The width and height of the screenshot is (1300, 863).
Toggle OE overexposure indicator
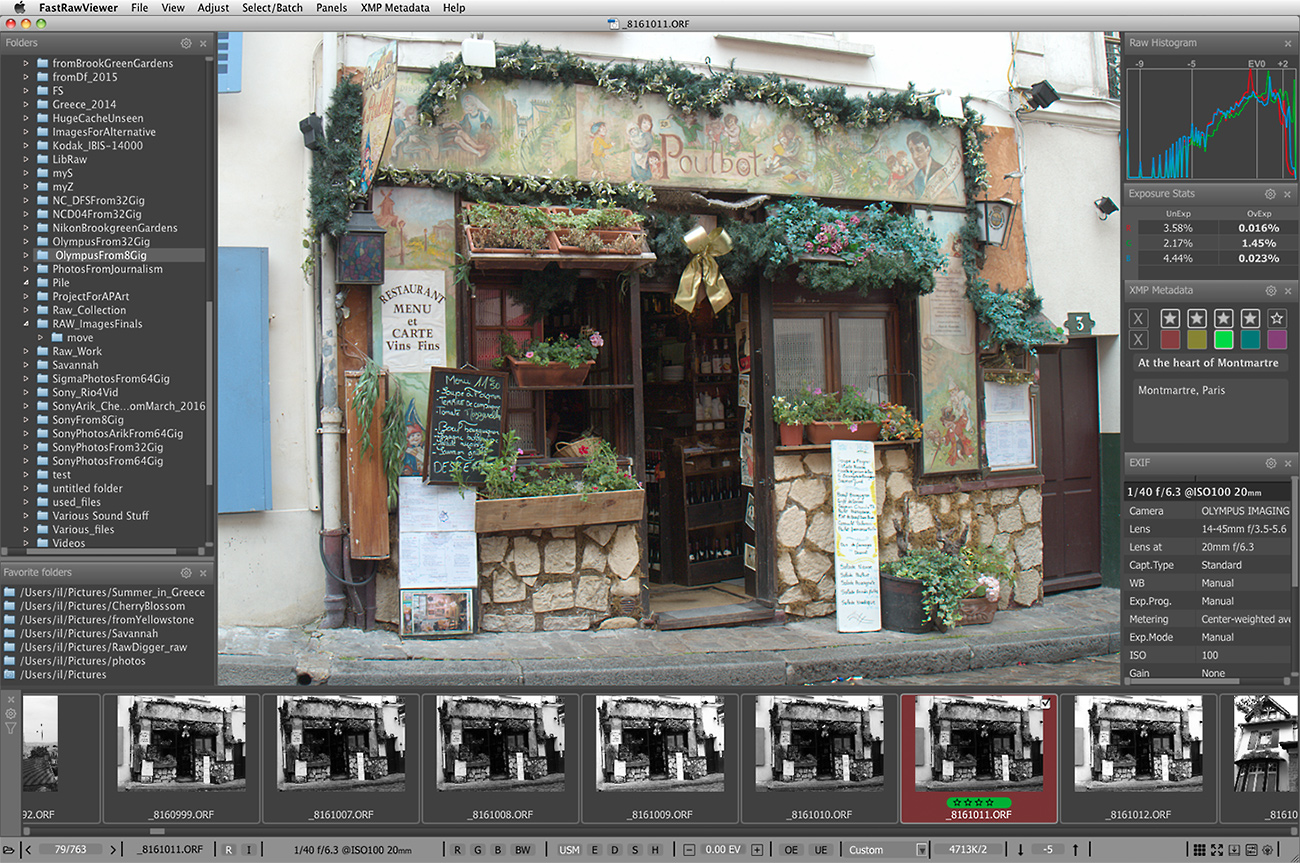(x=792, y=850)
